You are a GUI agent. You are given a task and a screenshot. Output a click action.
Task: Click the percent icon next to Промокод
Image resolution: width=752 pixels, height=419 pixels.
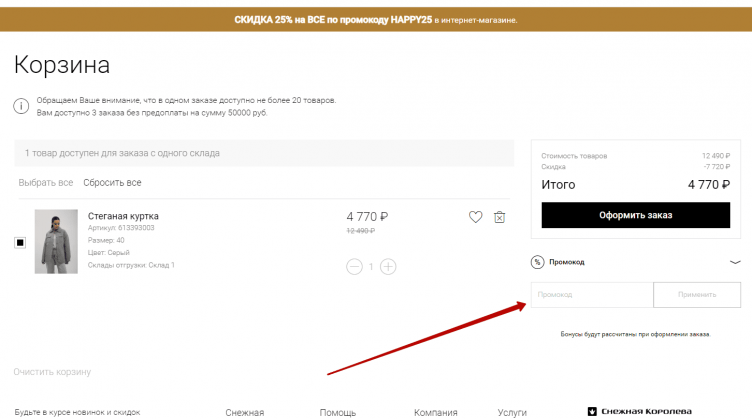pos(537,262)
